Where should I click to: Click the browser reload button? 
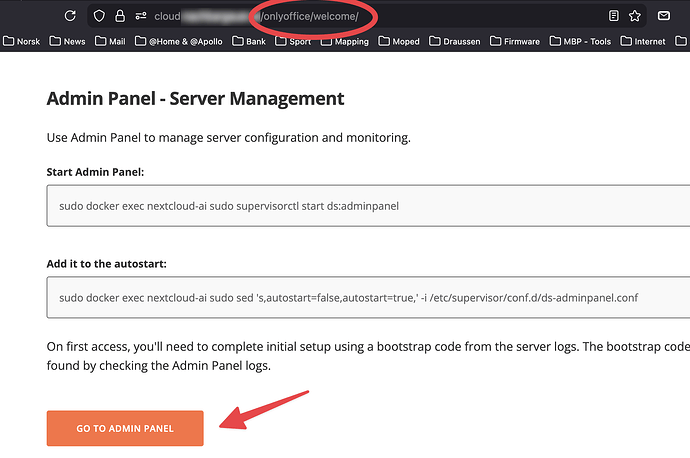point(70,16)
